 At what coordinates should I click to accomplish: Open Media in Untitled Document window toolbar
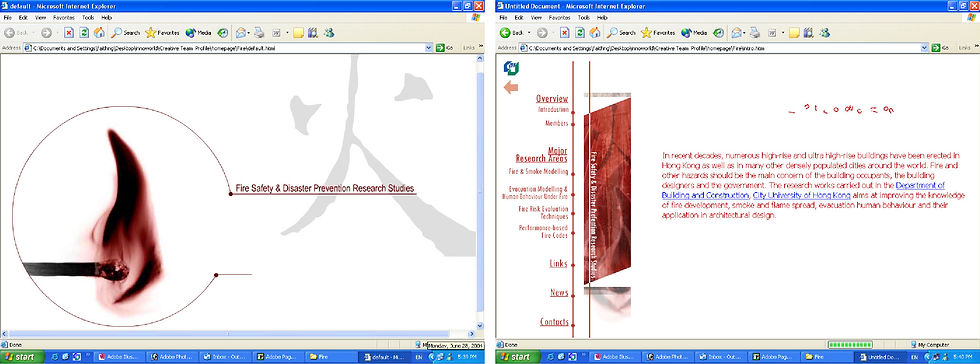point(694,33)
